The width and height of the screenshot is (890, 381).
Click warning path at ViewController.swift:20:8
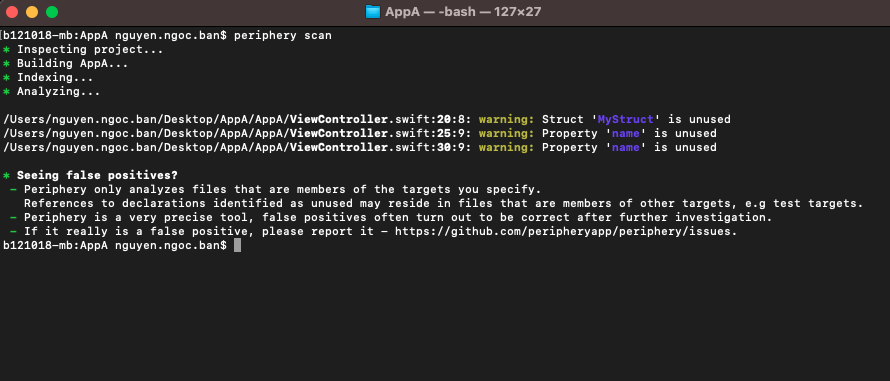(237, 119)
